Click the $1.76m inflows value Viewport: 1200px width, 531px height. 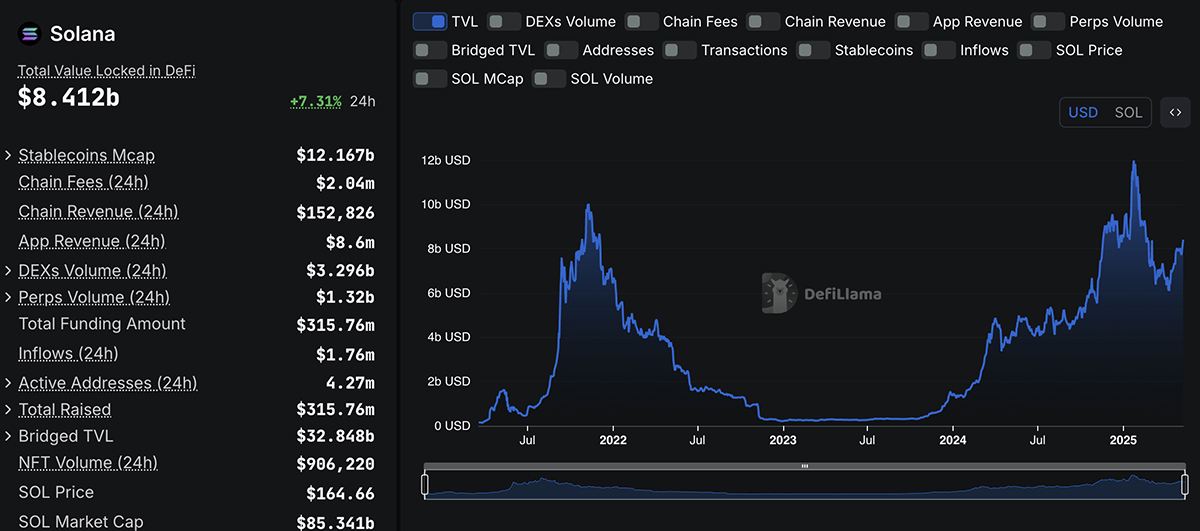click(345, 354)
